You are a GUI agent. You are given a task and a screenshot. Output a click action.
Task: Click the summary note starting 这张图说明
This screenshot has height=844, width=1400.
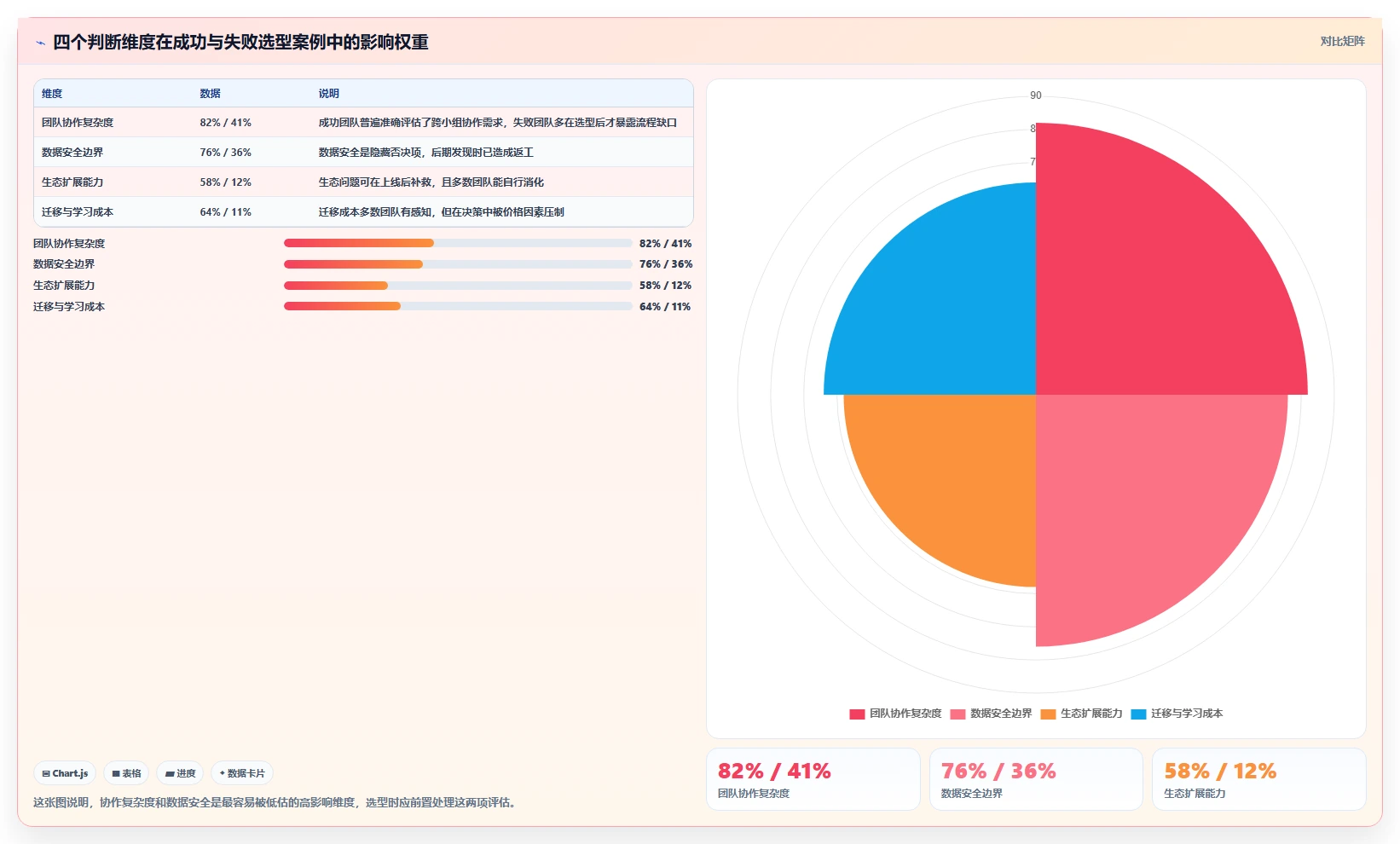pyautogui.click(x=276, y=802)
